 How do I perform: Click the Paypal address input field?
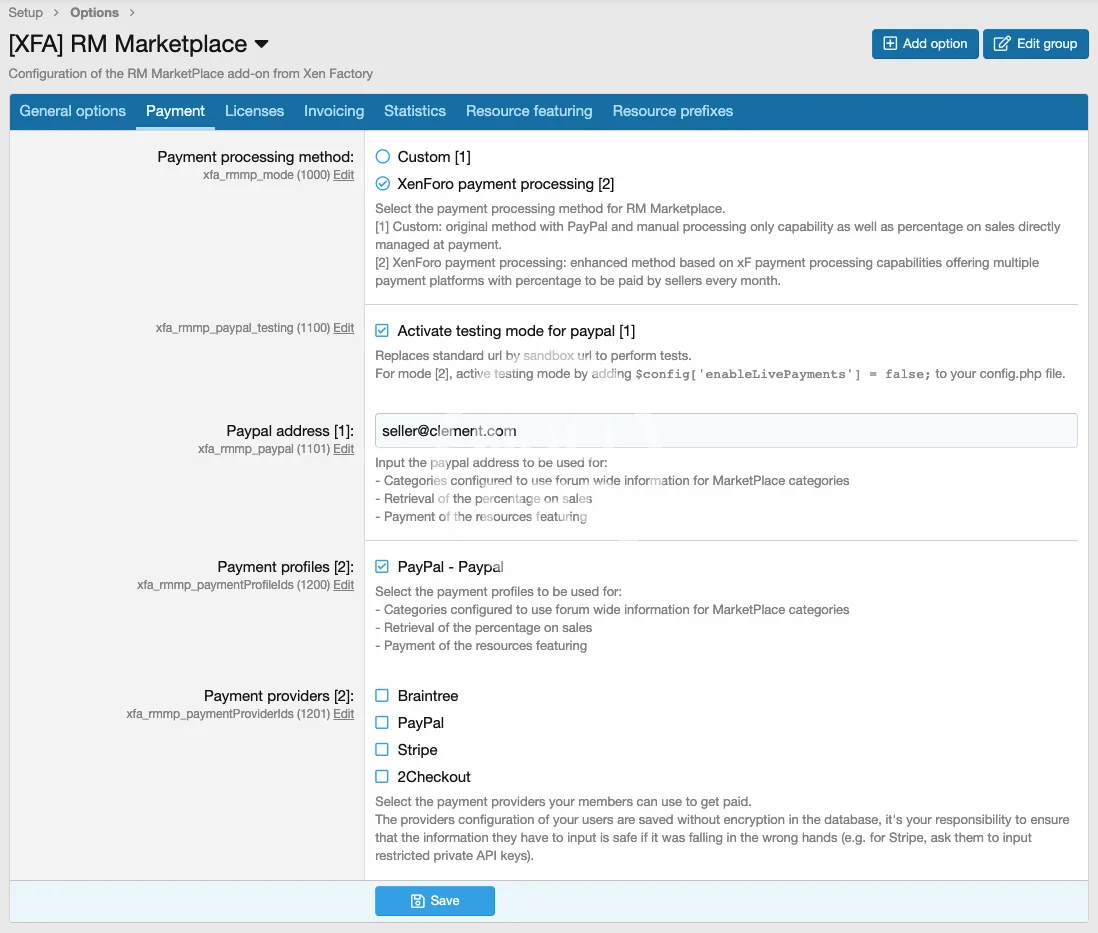[725, 431]
